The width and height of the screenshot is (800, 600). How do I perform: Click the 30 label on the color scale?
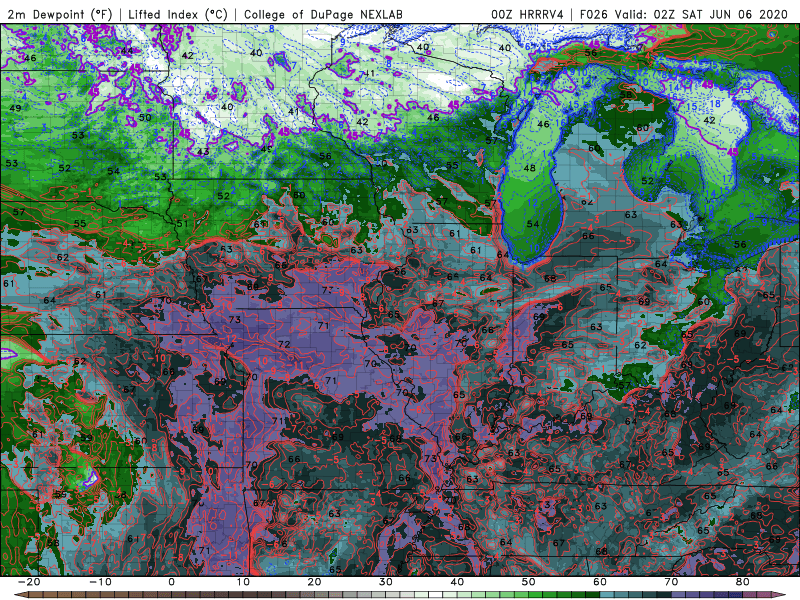386,582
